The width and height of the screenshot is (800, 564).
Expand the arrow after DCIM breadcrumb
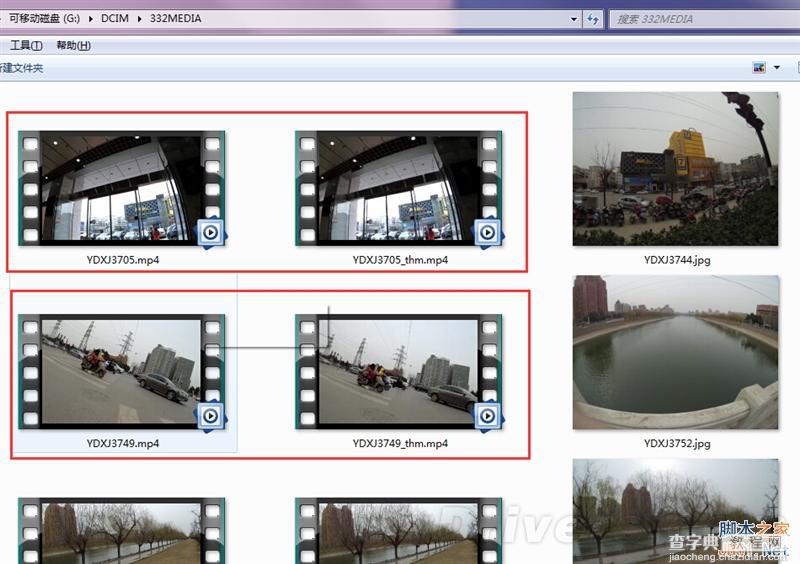click(139, 19)
